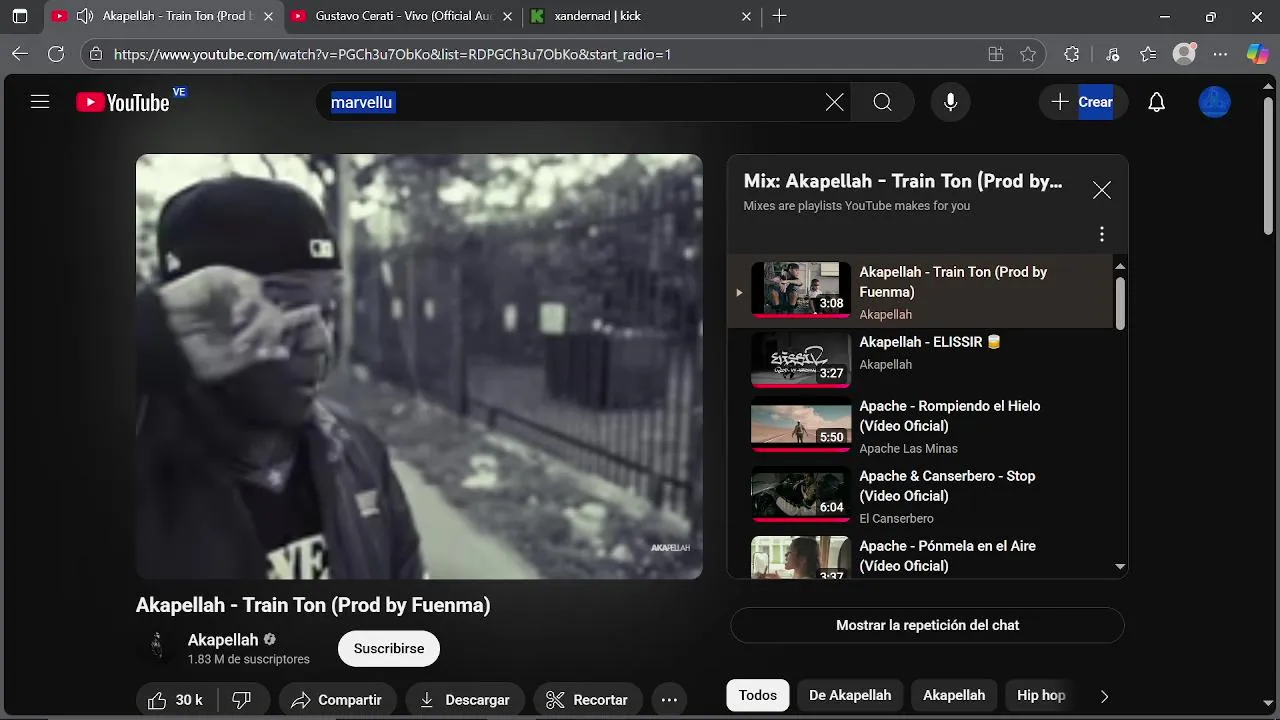Open the Copilot sidebar
Viewport: 1280px width, 720px height.
coord(1258,54)
